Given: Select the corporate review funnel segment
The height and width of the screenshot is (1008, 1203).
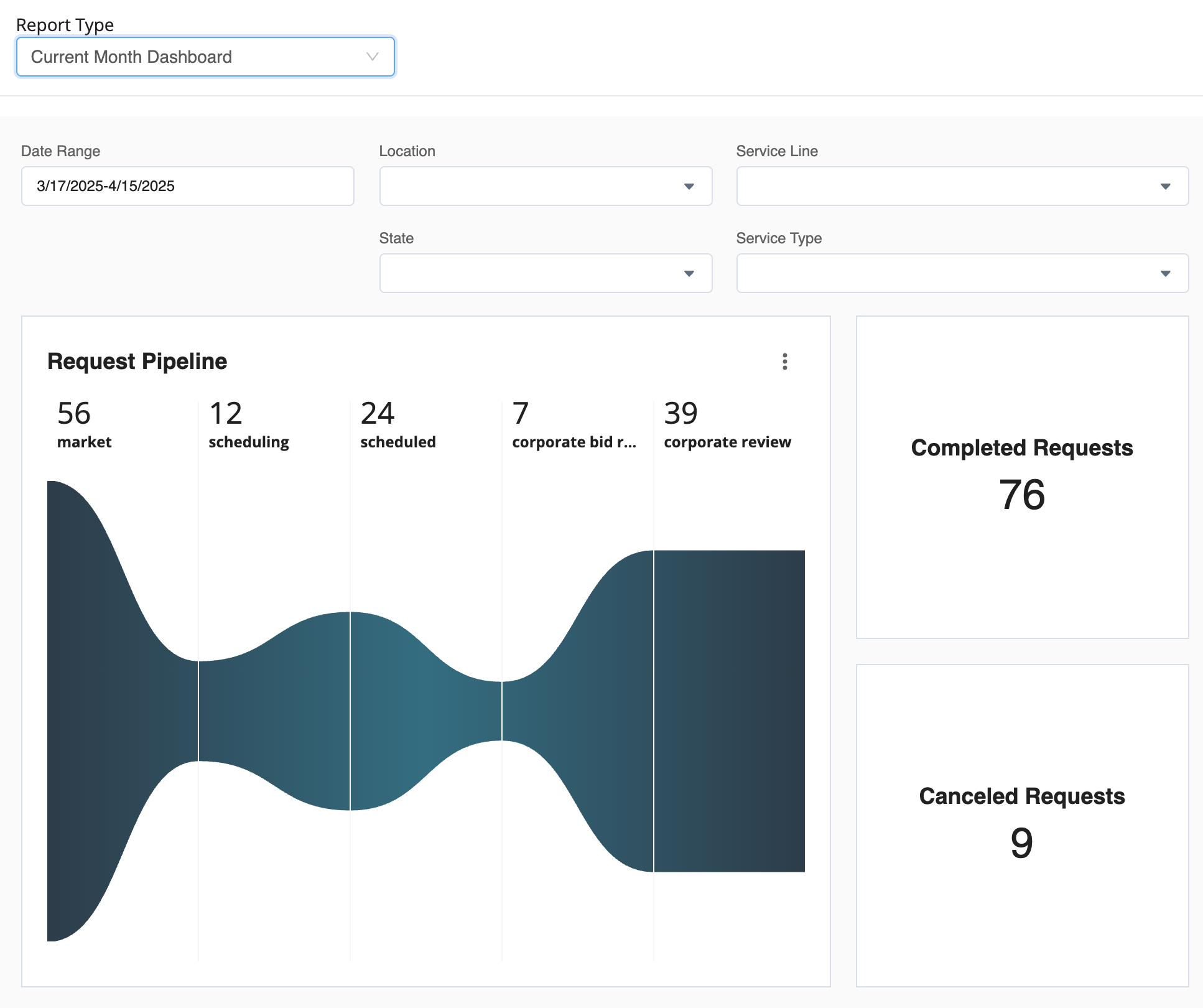Looking at the screenshot, I should [729, 711].
